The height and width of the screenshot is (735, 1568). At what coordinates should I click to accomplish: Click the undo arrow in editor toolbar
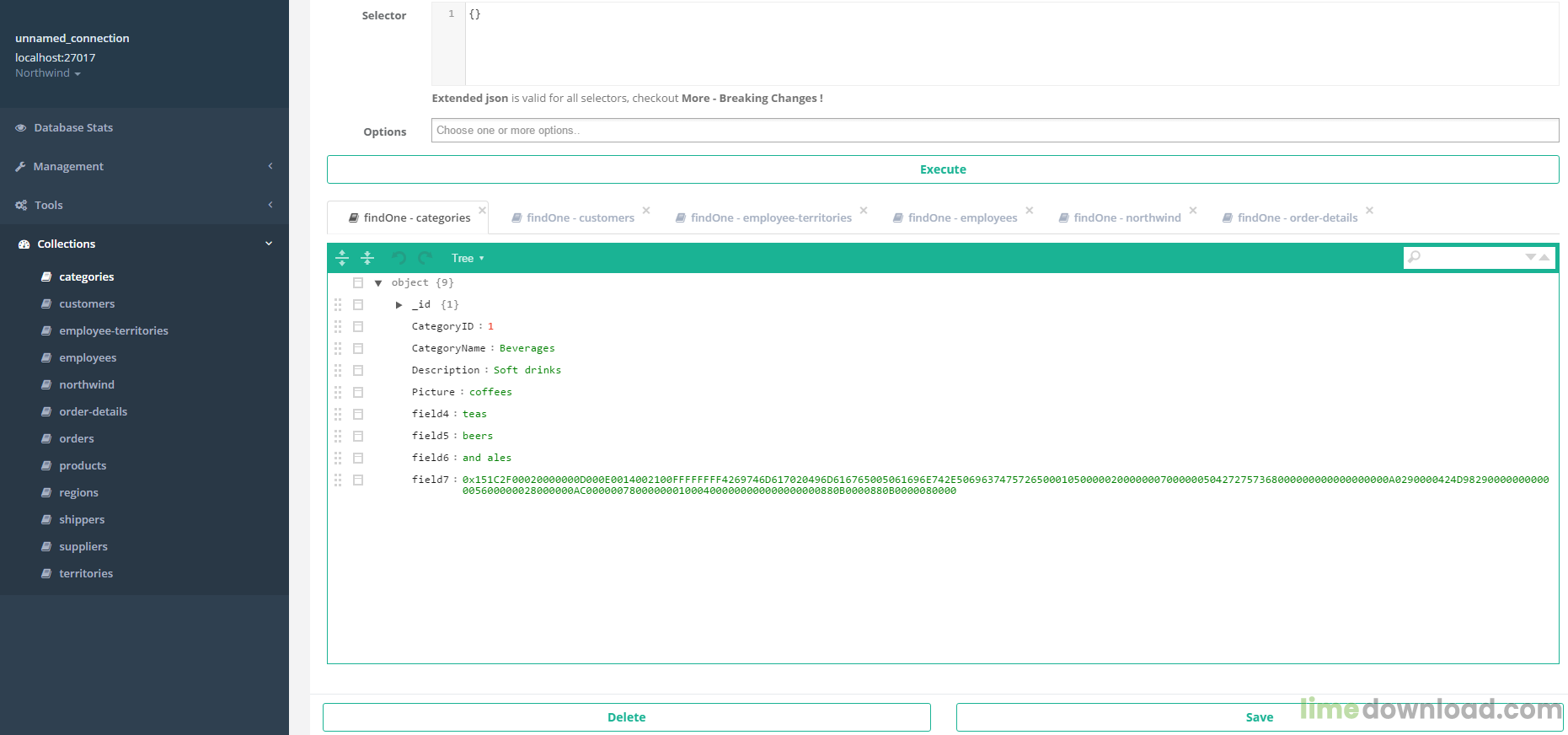tap(399, 258)
